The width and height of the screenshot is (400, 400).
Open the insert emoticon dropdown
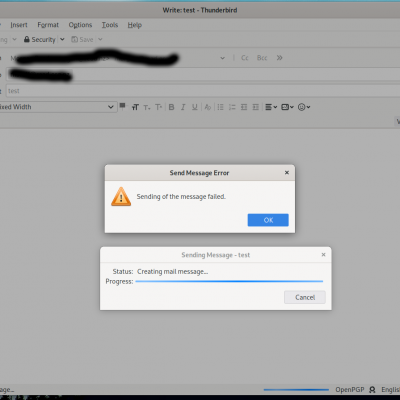click(304, 107)
